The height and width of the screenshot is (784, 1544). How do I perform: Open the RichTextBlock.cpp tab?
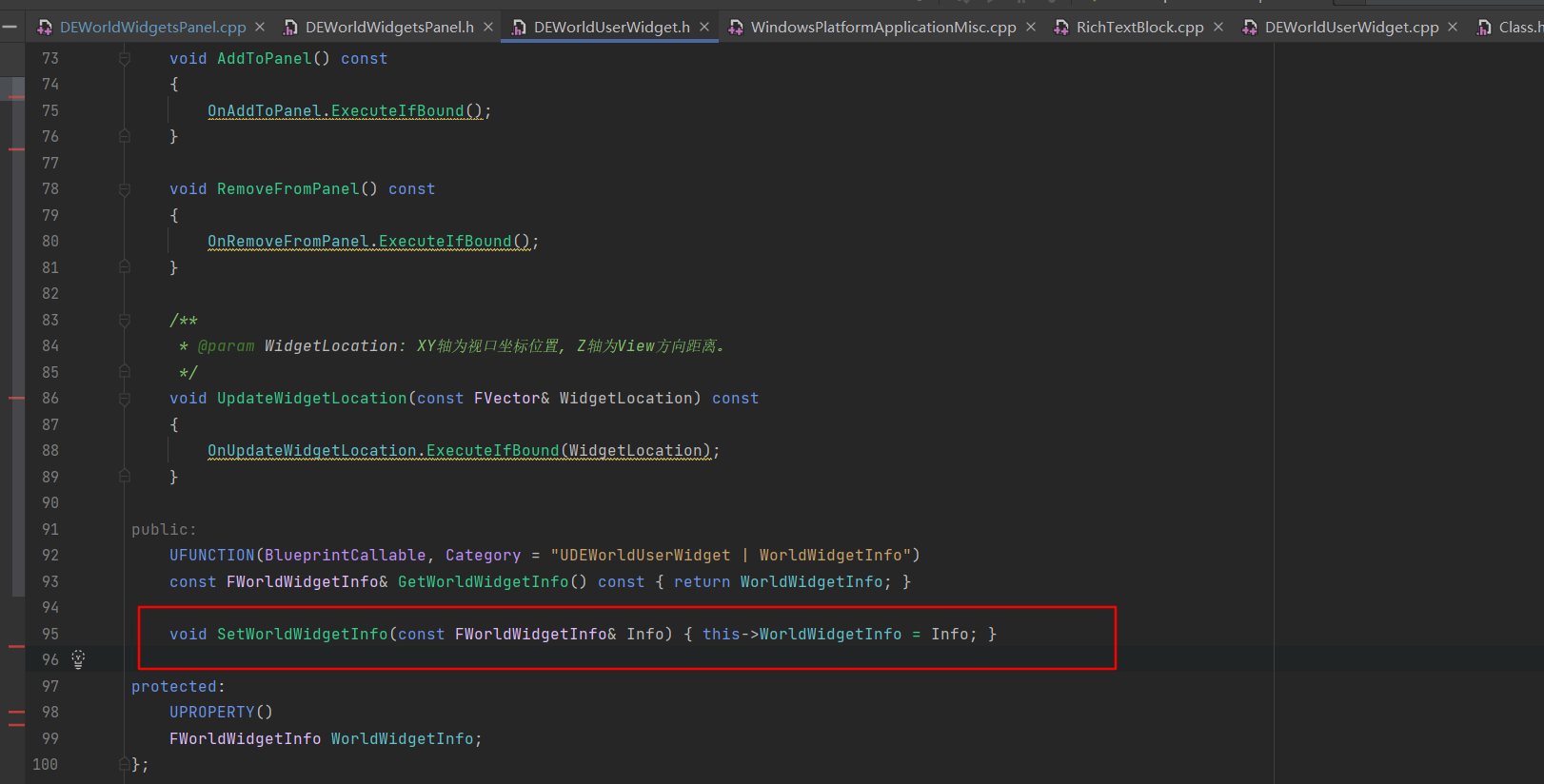coord(1139,28)
